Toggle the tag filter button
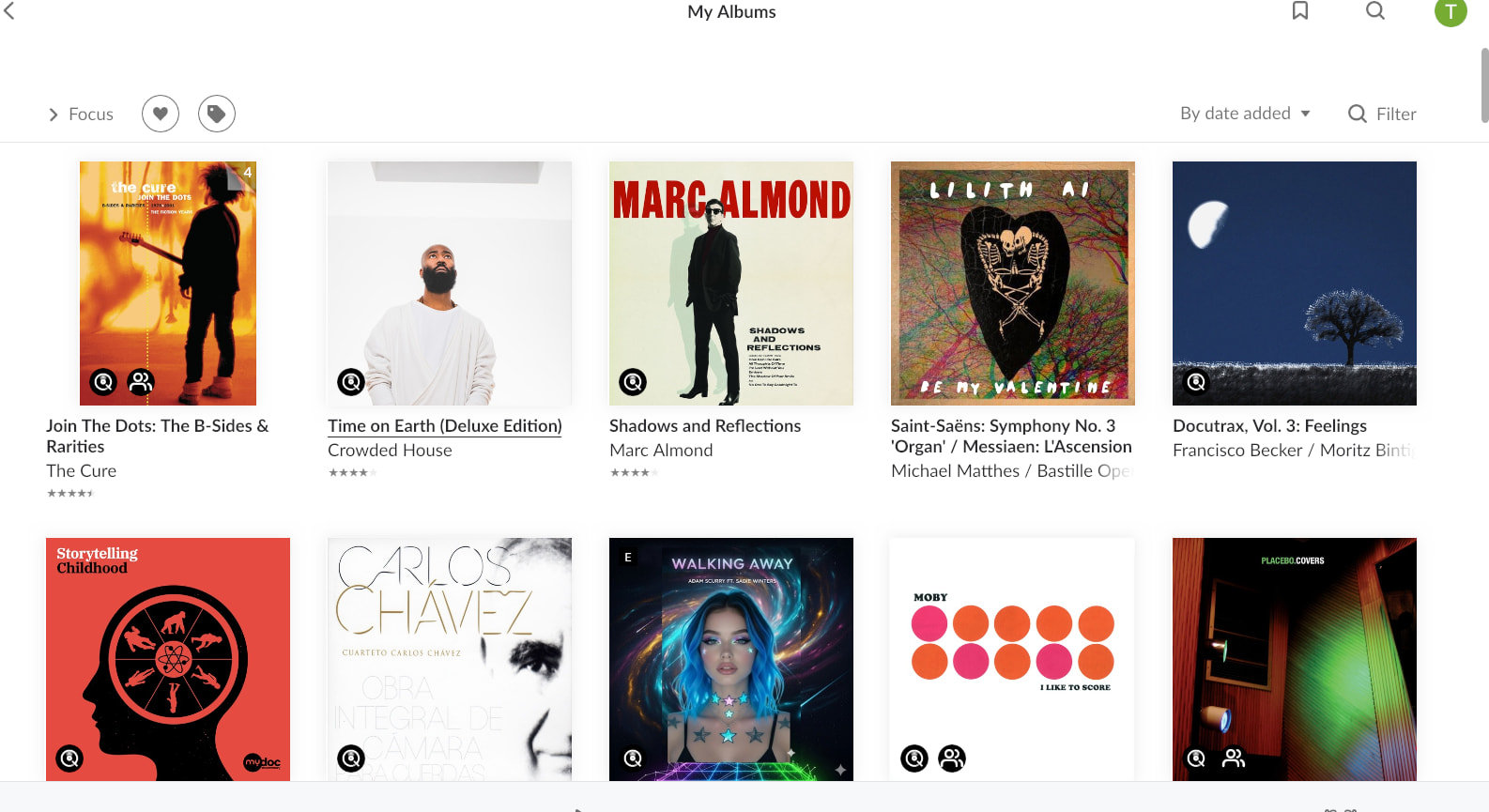The image size is (1489, 812). coord(217,114)
